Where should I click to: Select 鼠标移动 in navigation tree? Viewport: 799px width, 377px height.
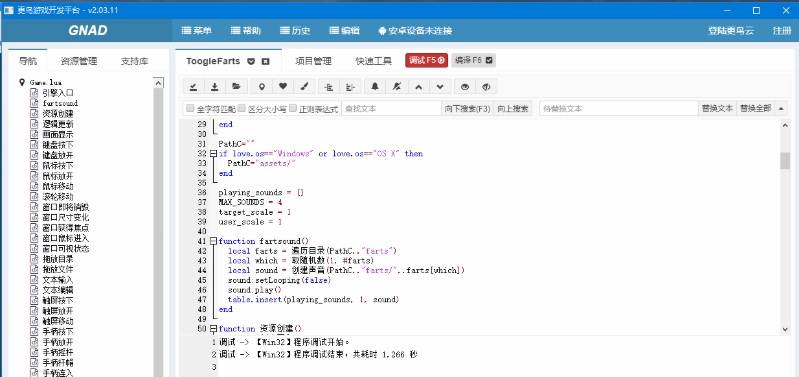click(x=58, y=186)
